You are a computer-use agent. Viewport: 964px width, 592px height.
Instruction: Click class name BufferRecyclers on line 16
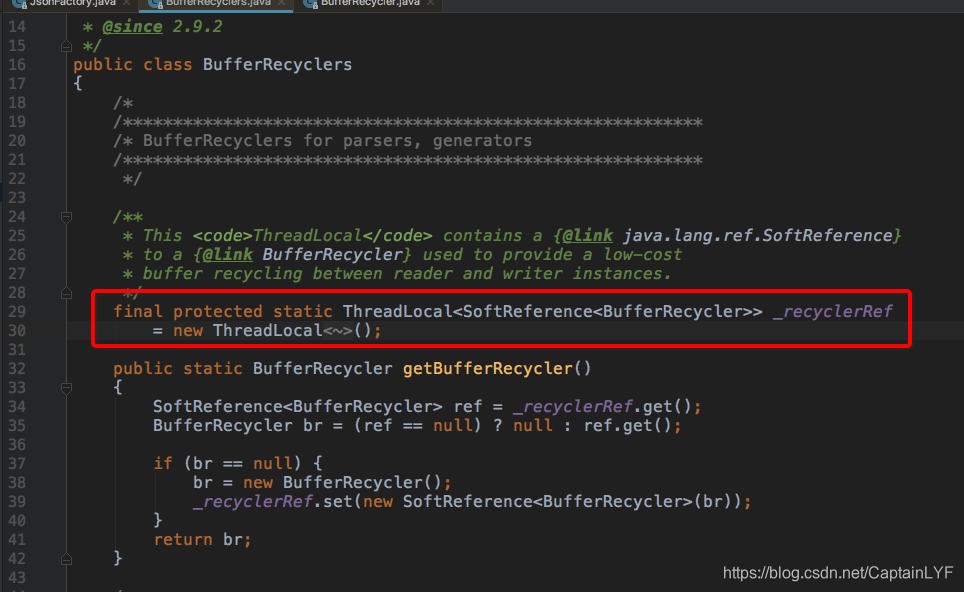pos(277,65)
